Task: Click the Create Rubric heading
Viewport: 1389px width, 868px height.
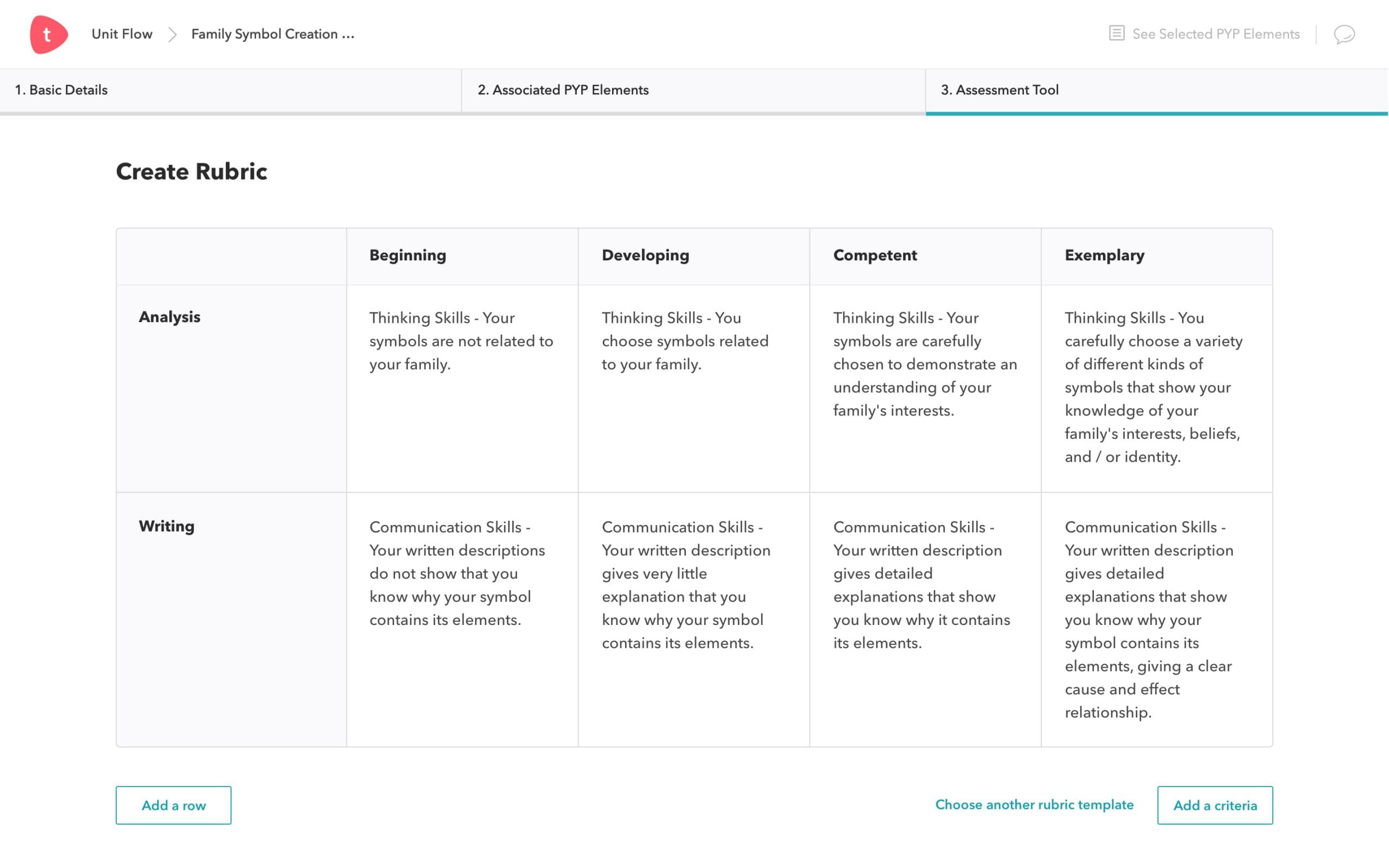Action: coord(192,171)
